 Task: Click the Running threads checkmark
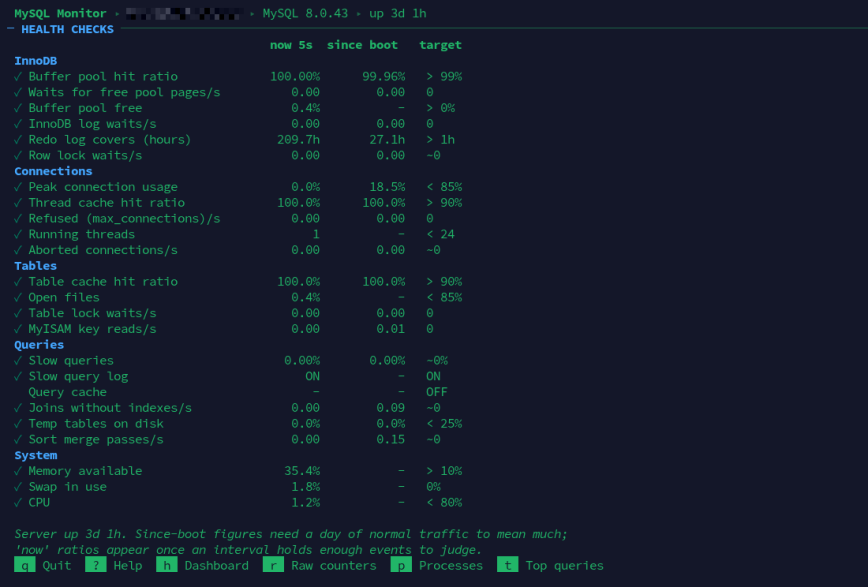[x=18, y=234]
